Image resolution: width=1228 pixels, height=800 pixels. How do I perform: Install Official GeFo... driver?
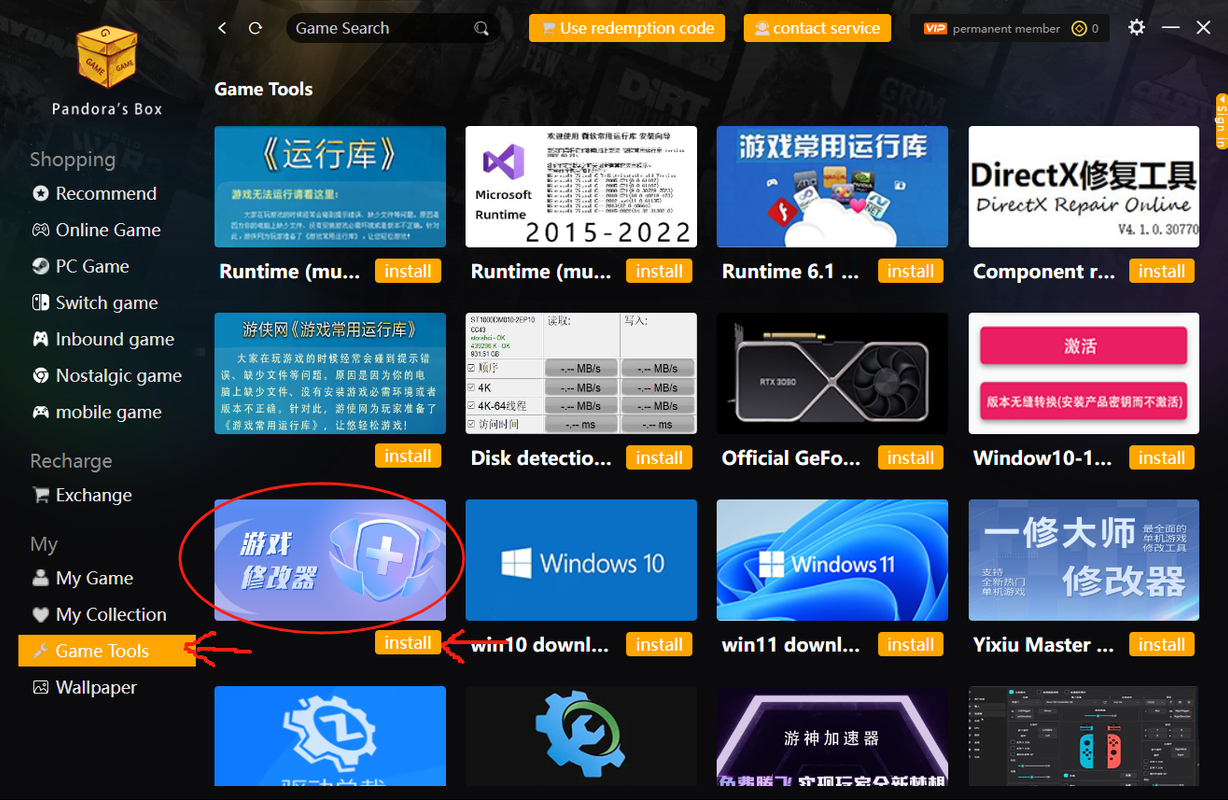[910, 458]
